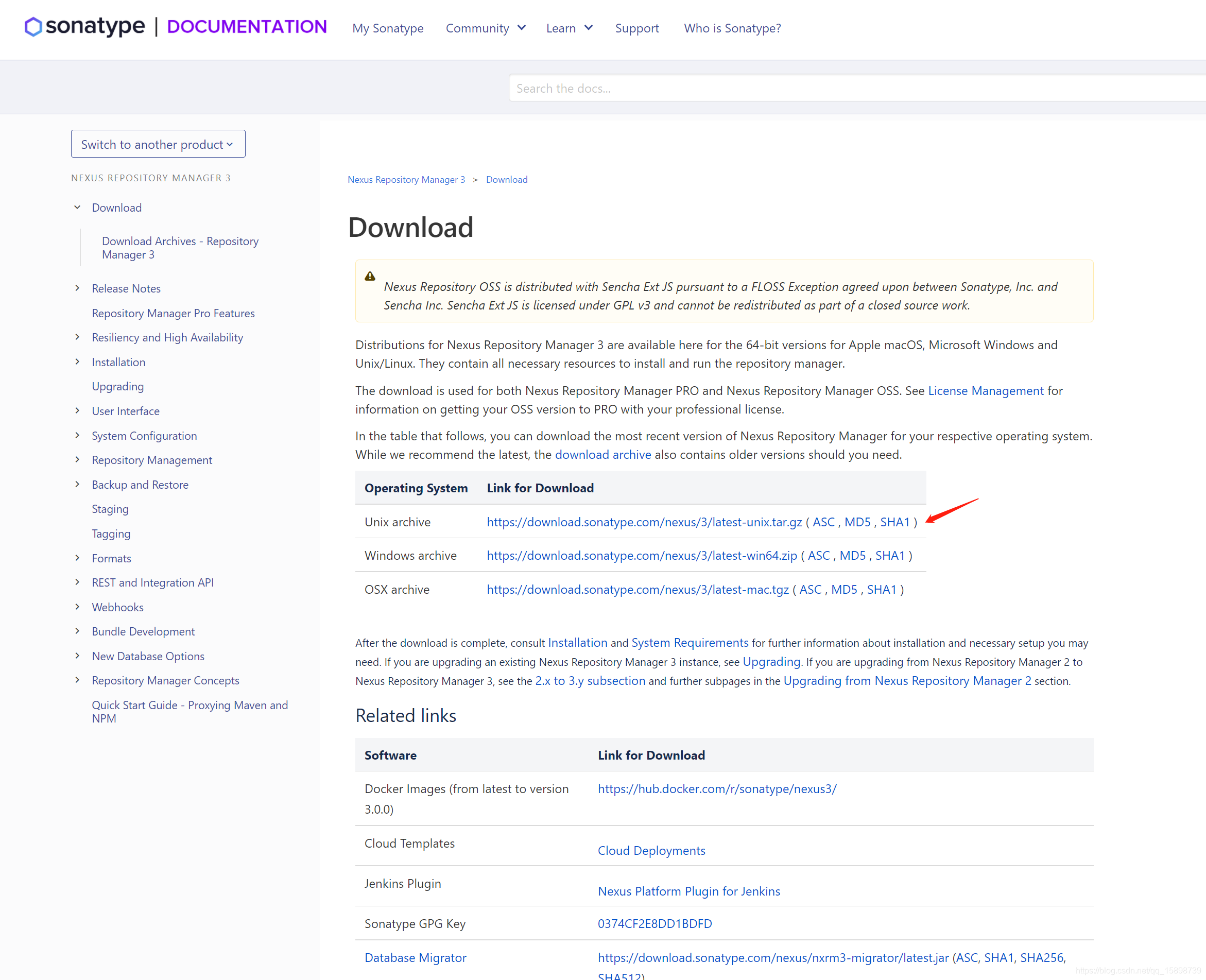This screenshot has height=980, width=1206.
Task: Open Support in top navigation
Action: click(636, 28)
